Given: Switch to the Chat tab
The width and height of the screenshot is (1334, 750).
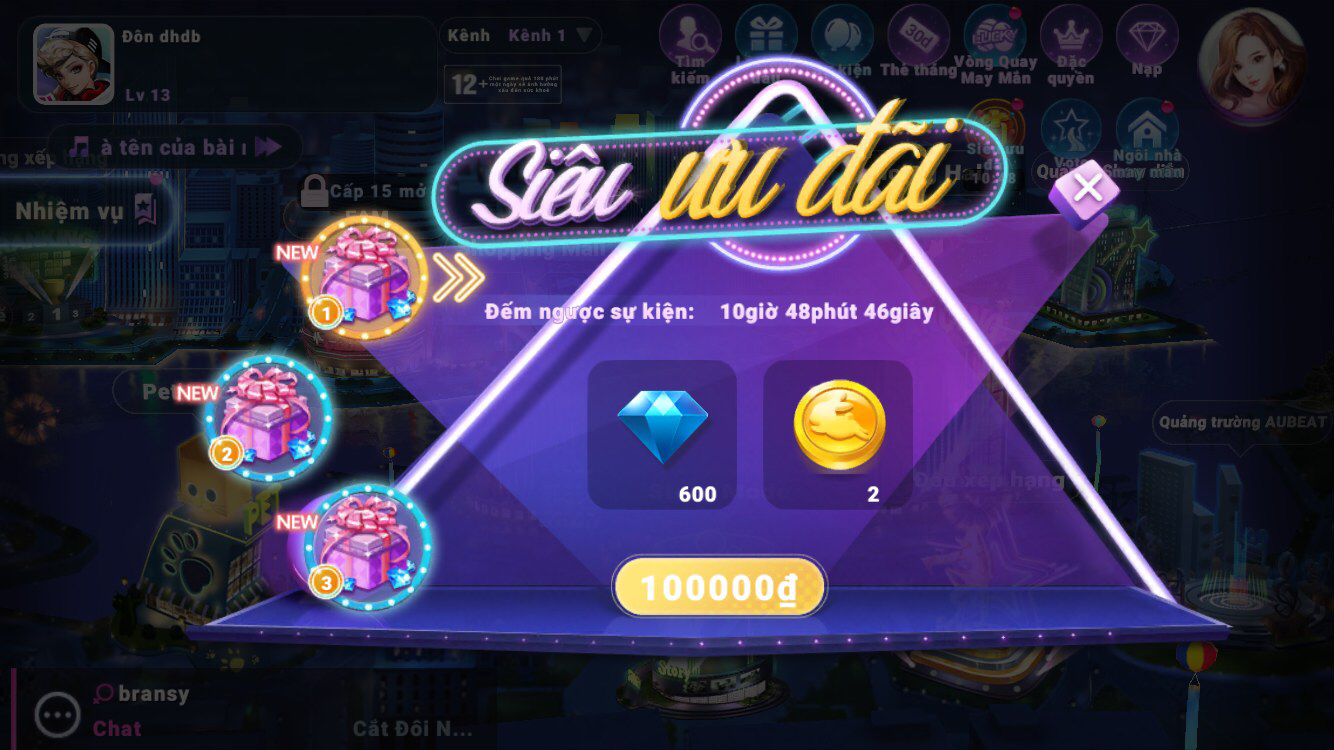Looking at the screenshot, I should click(x=117, y=728).
